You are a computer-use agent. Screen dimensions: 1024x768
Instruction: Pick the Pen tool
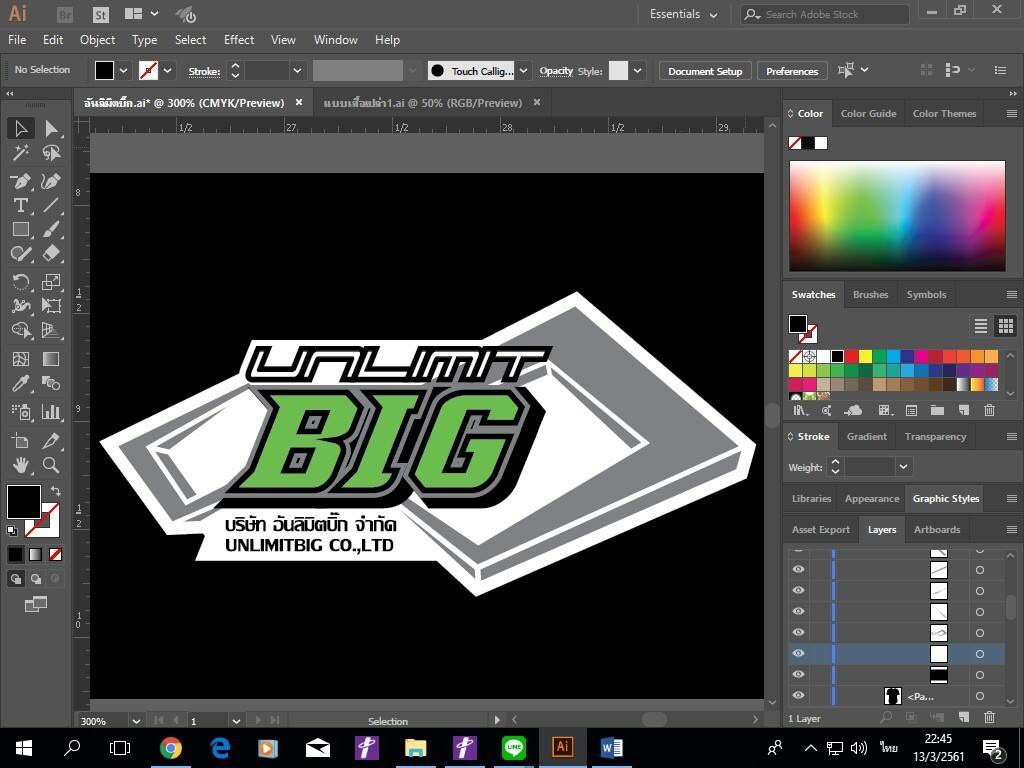(x=20, y=181)
